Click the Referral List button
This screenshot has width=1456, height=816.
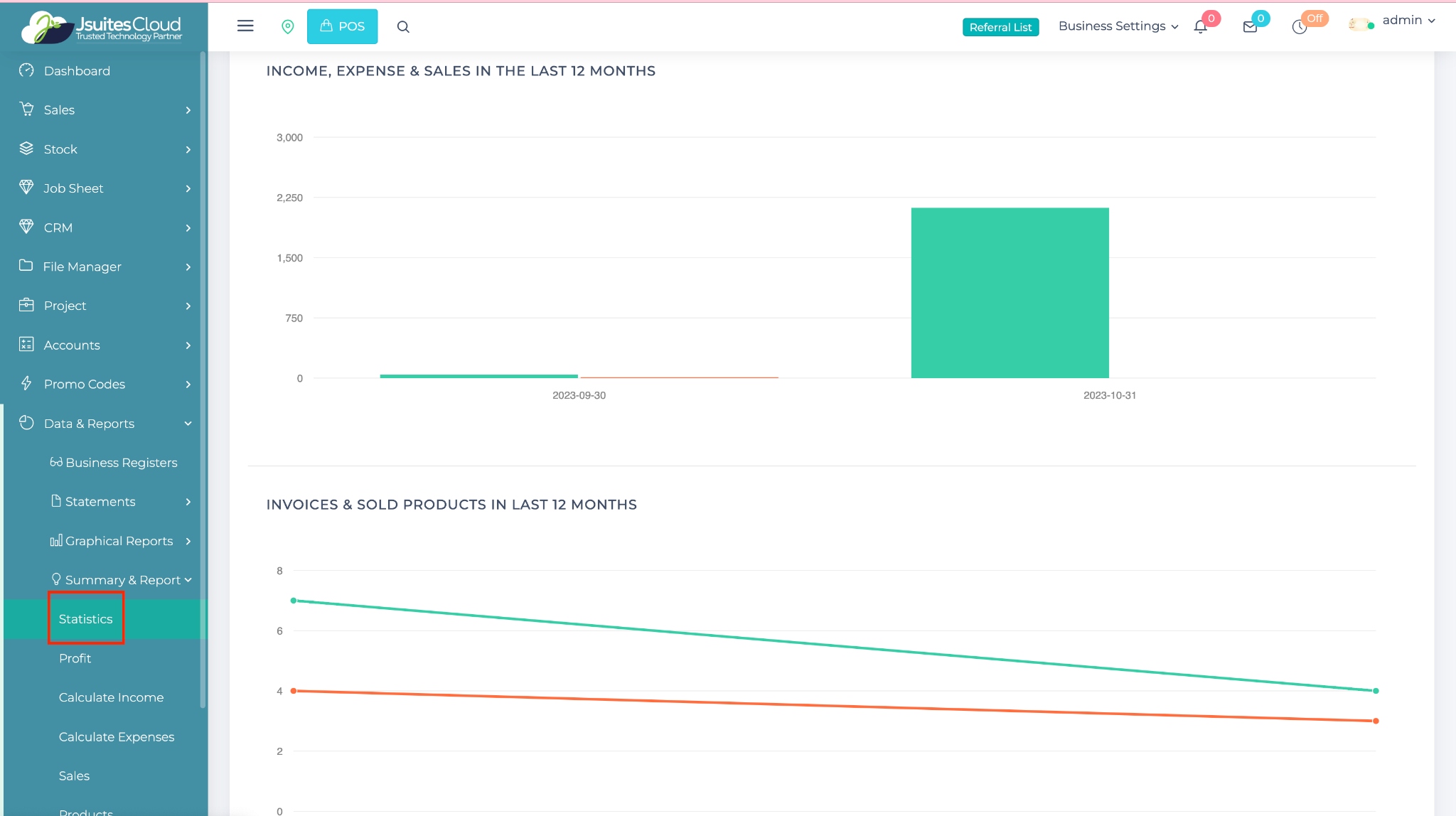[x=1000, y=27]
